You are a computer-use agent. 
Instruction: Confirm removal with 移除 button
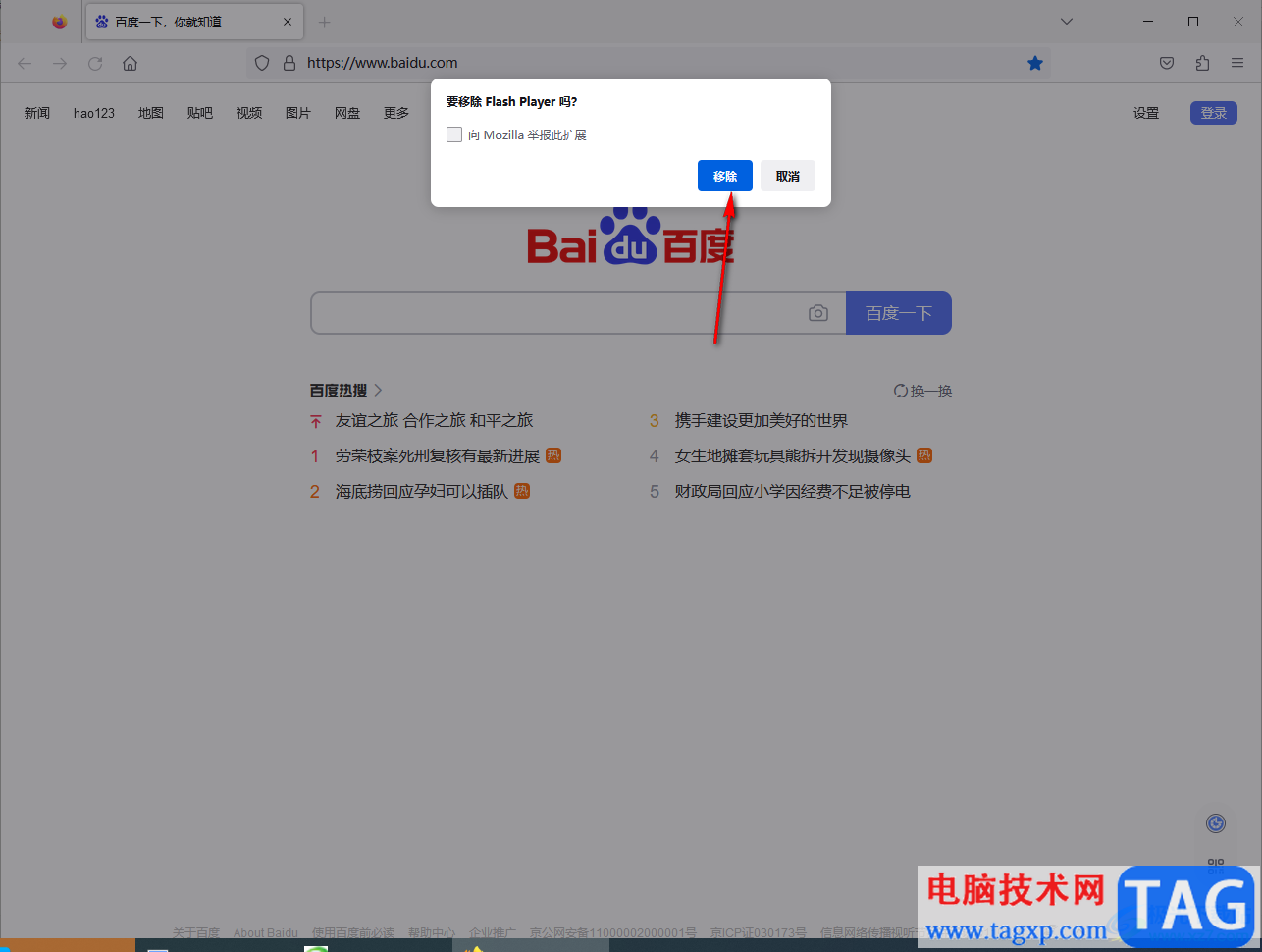(x=725, y=176)
